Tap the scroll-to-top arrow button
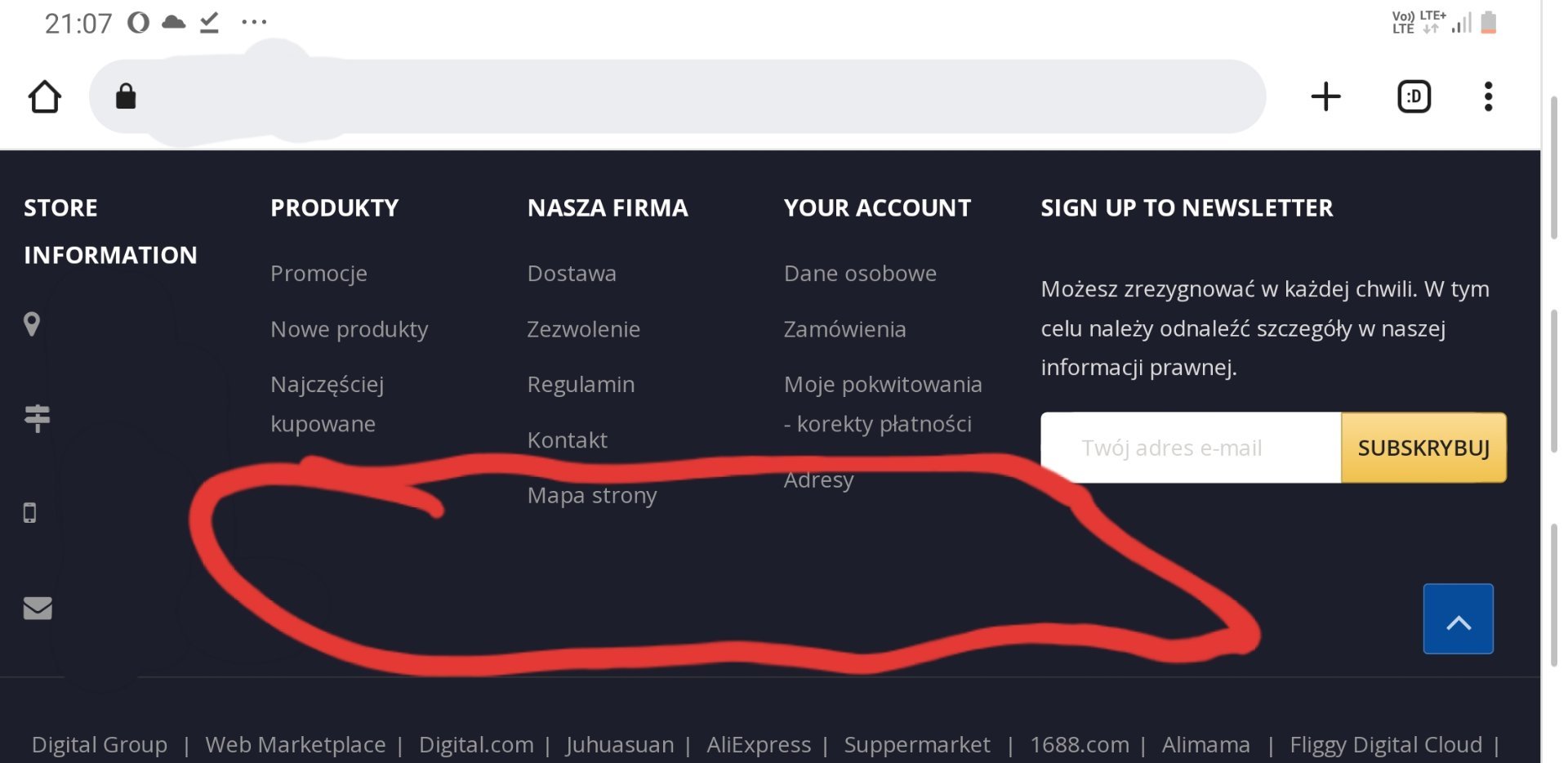The width and height of the screenshot is (1568, 763). pos(1458,619)
